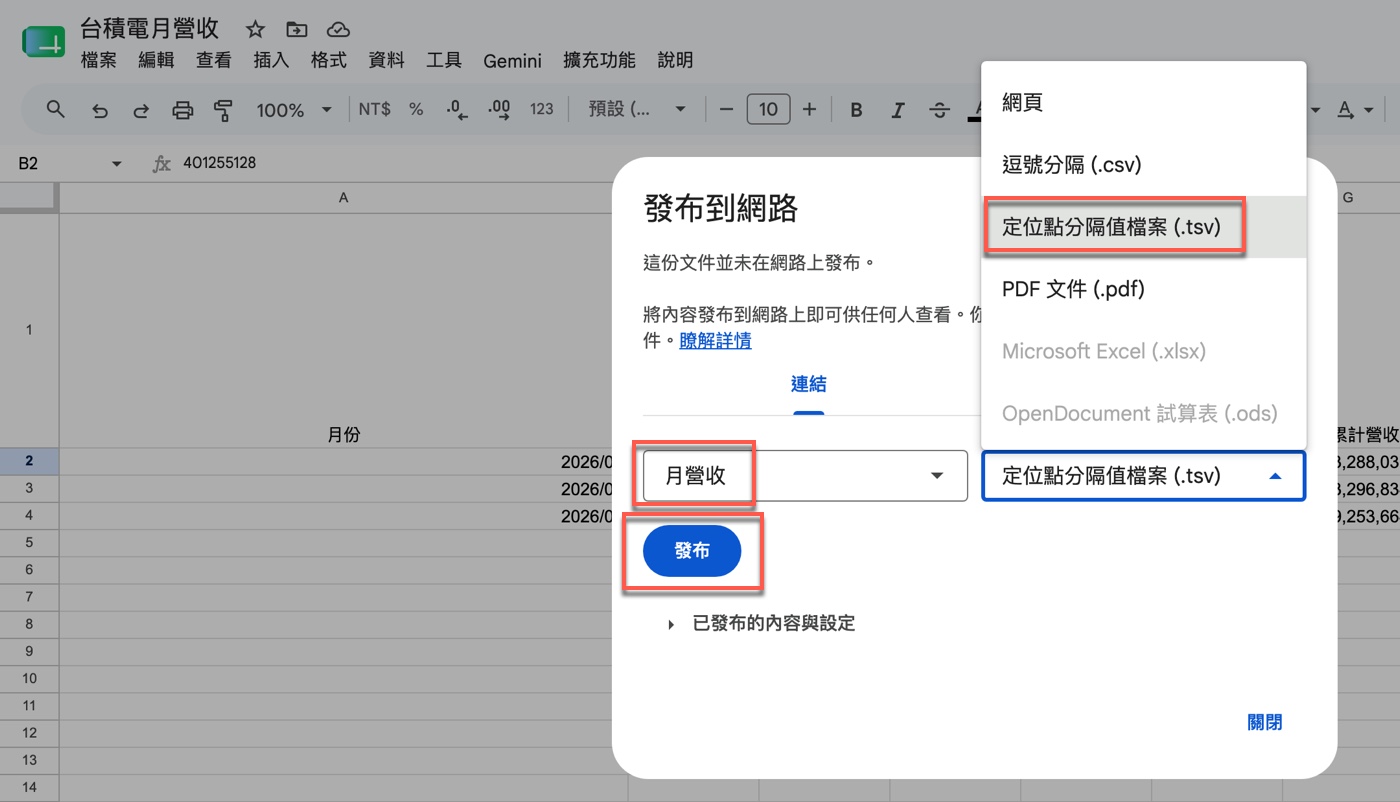
Task: Click the font size 10 field
Action: pos(768,109)
